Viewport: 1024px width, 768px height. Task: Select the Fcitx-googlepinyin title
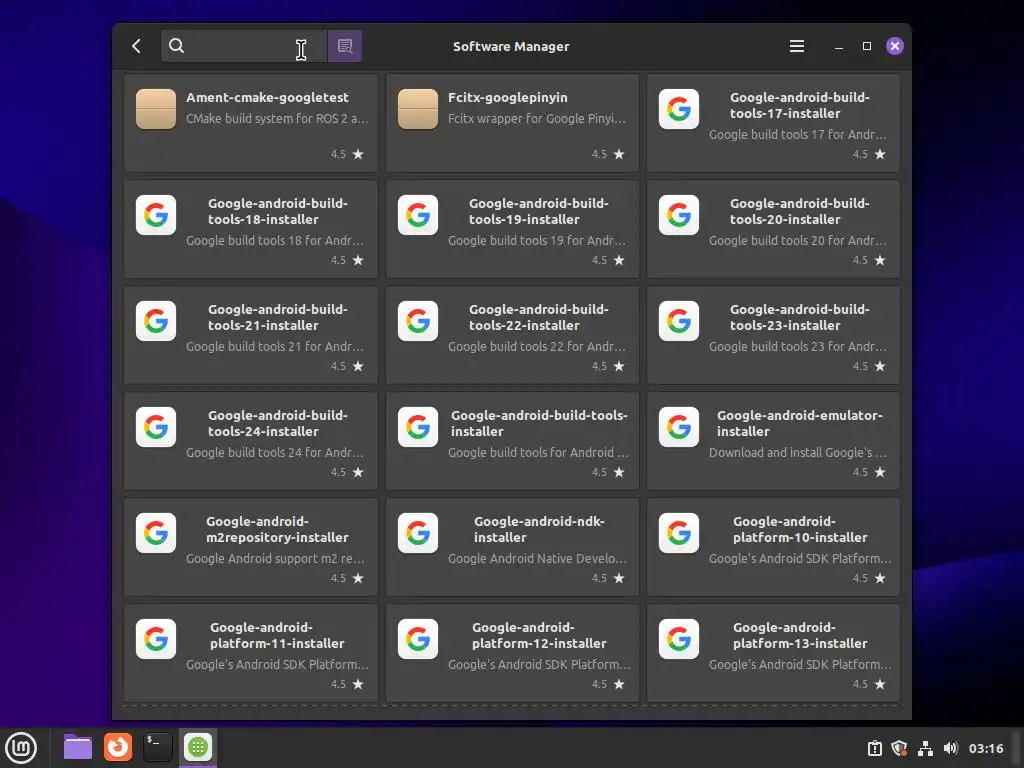point(507,97)
